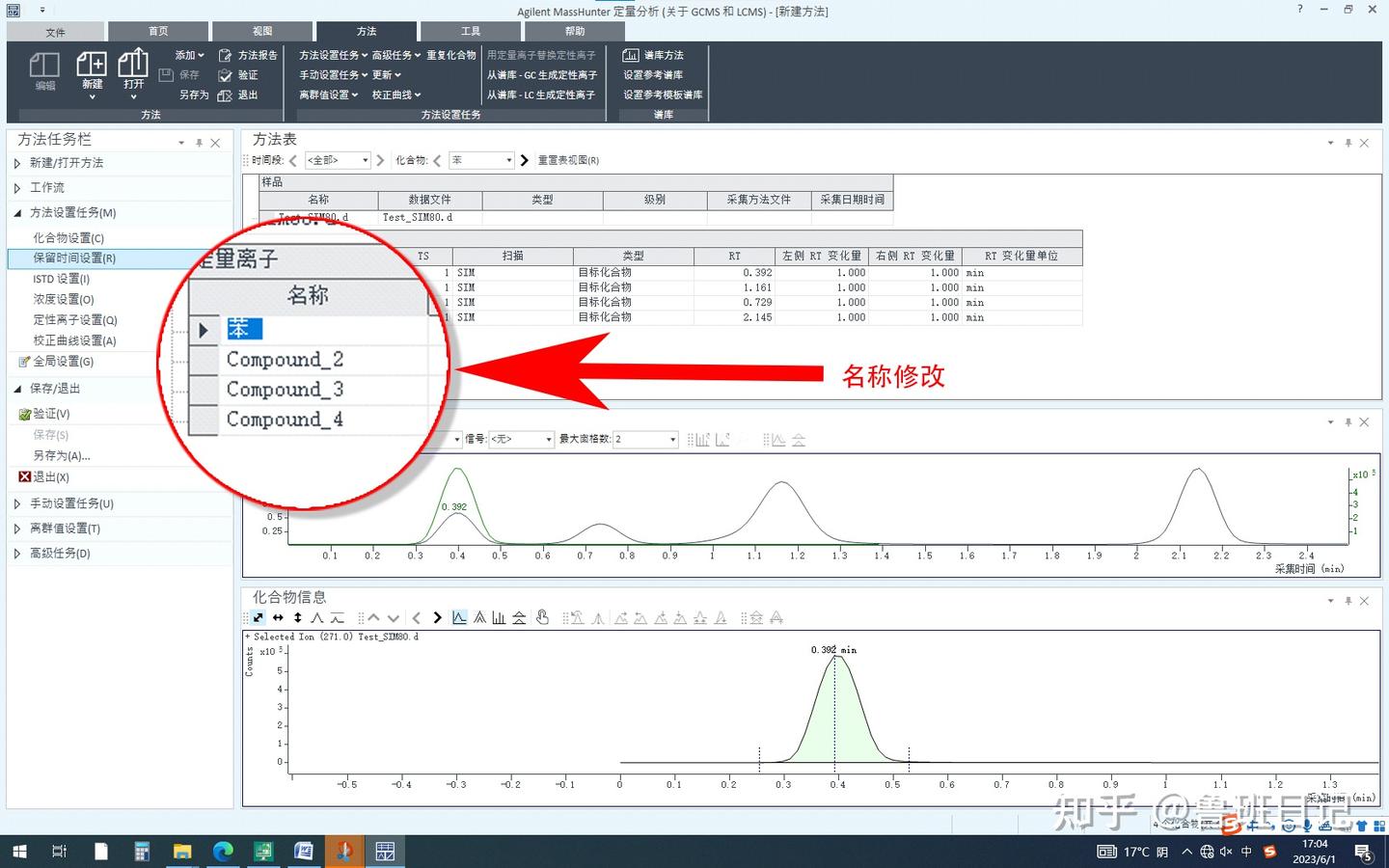Image resolution: width=1389 pixels, height=868 pixels.
Task: Click the next-compound right arrow icon
Action: [437, 617]
